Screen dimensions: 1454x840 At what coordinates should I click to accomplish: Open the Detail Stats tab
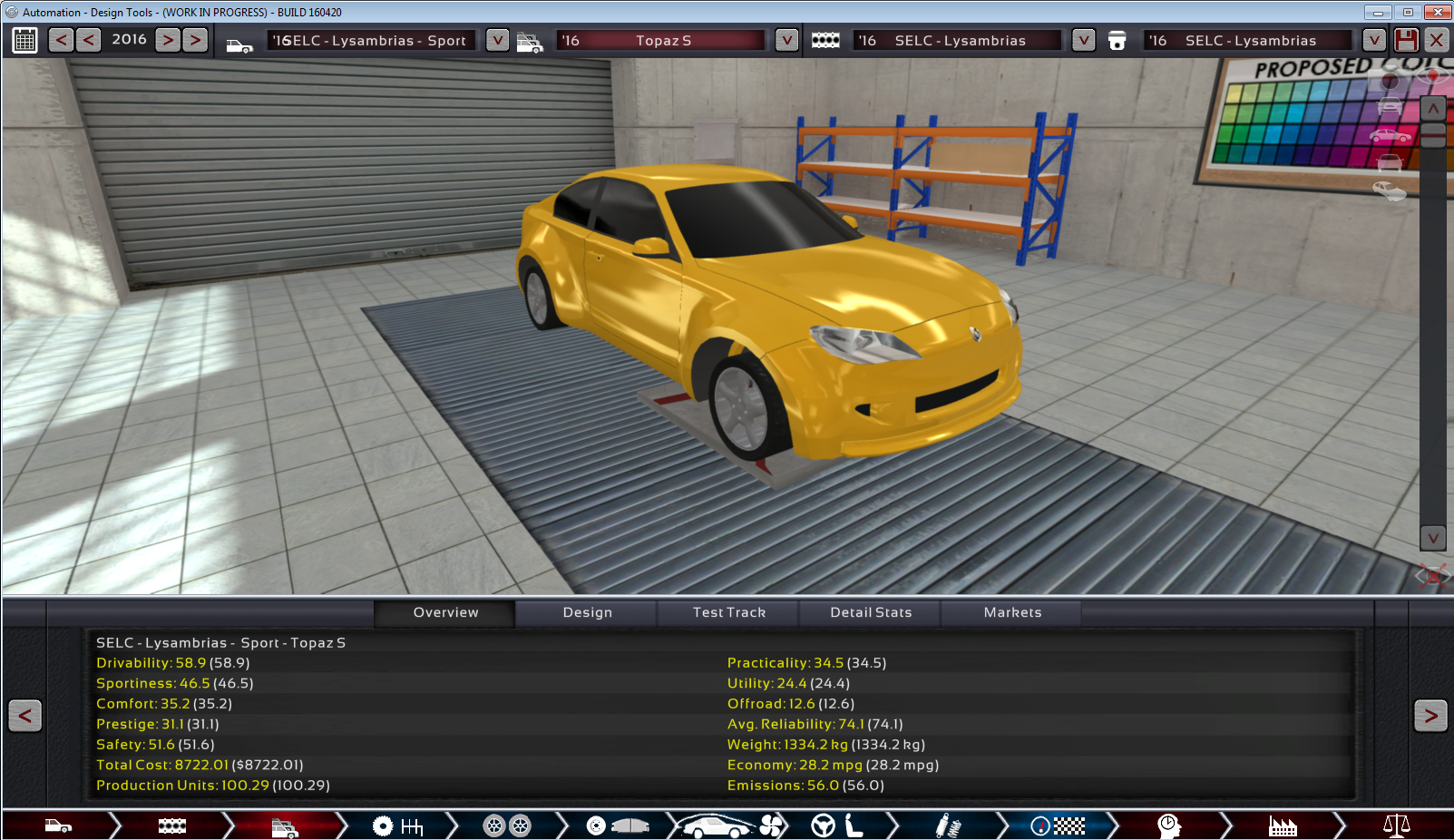(x=871, y=612)
